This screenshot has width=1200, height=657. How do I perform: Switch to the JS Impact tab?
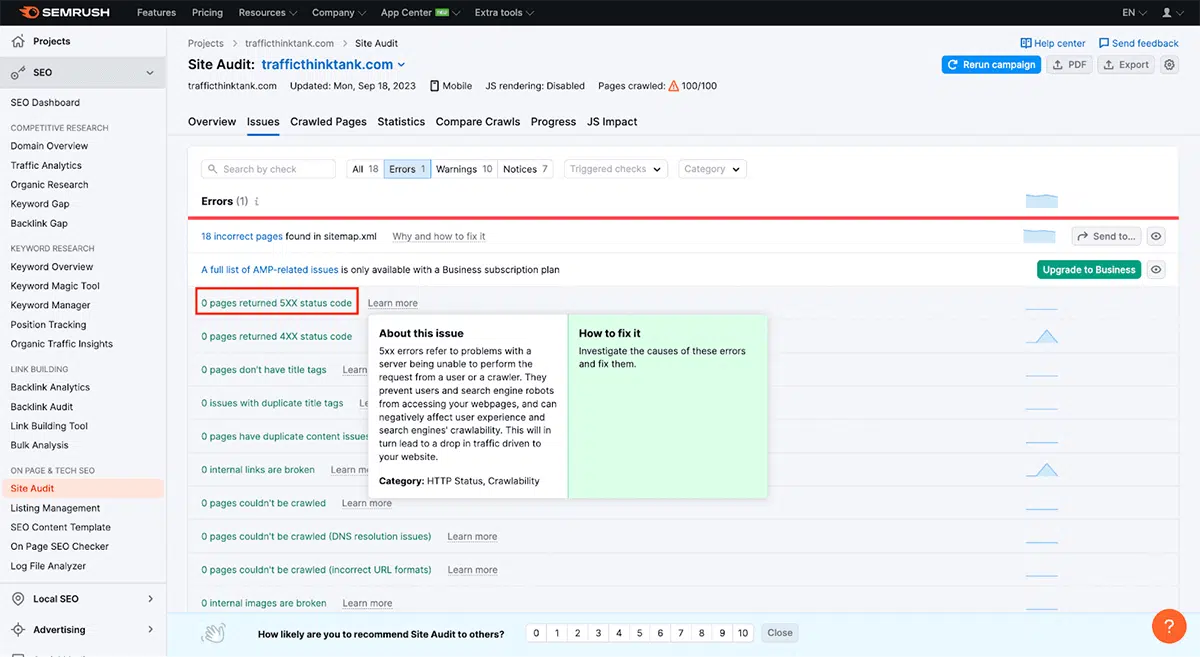612,122
